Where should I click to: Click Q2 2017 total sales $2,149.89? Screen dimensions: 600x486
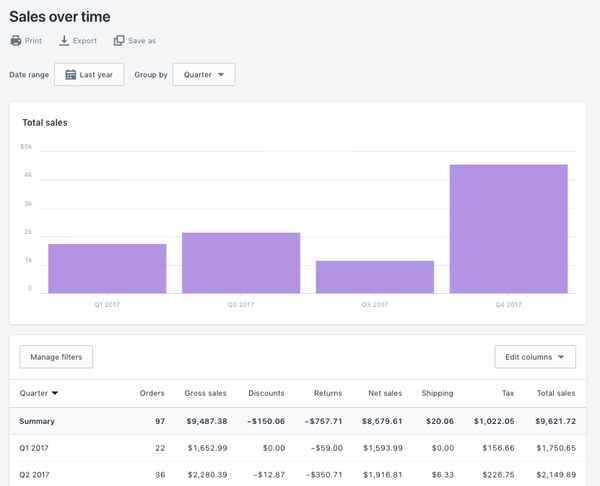(556, 475)
